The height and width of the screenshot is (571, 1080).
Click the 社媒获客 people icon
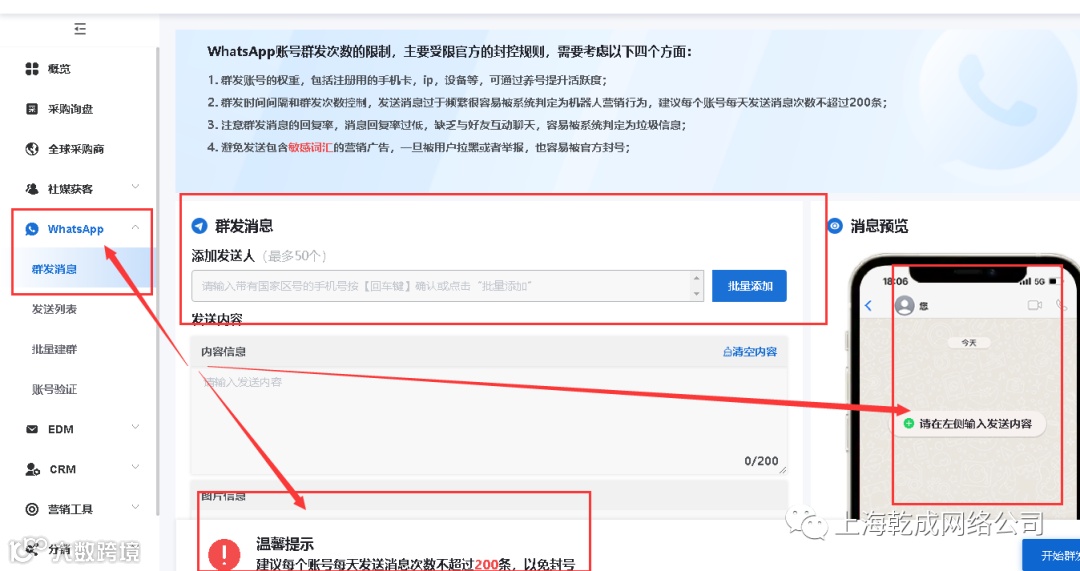(x=32, y=189)
